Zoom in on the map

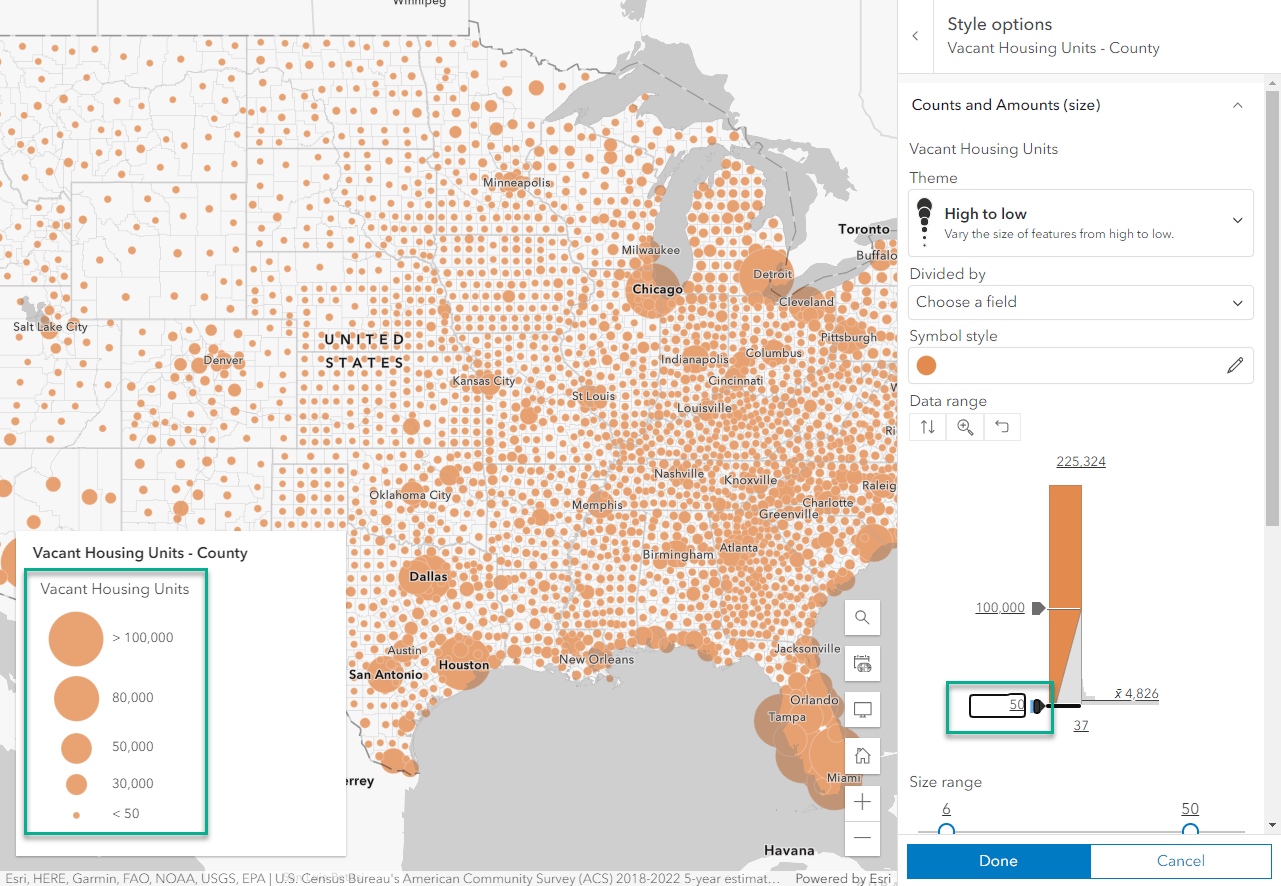(862, 802)
